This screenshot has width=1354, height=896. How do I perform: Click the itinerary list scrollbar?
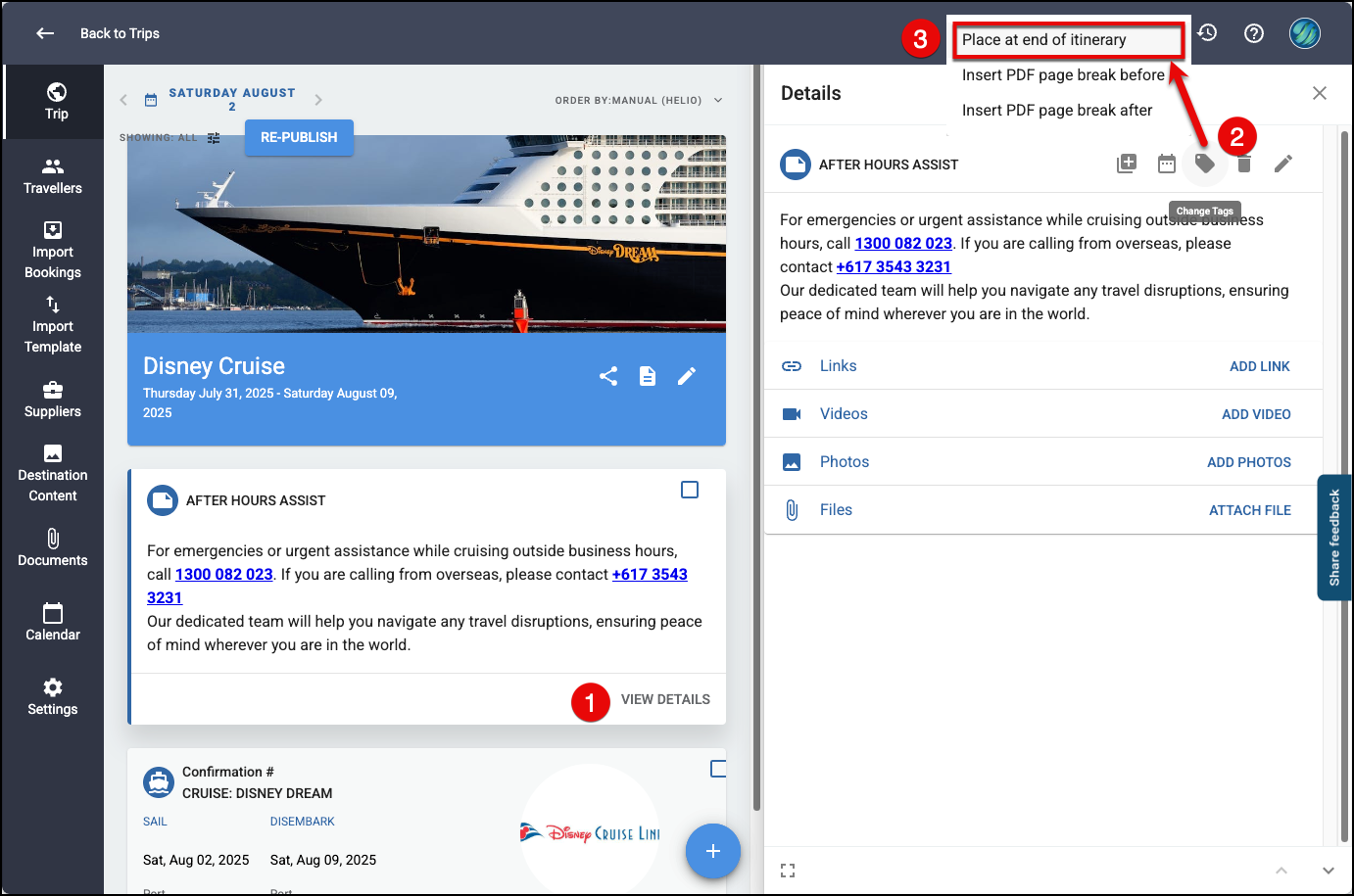tap(756, 438)
